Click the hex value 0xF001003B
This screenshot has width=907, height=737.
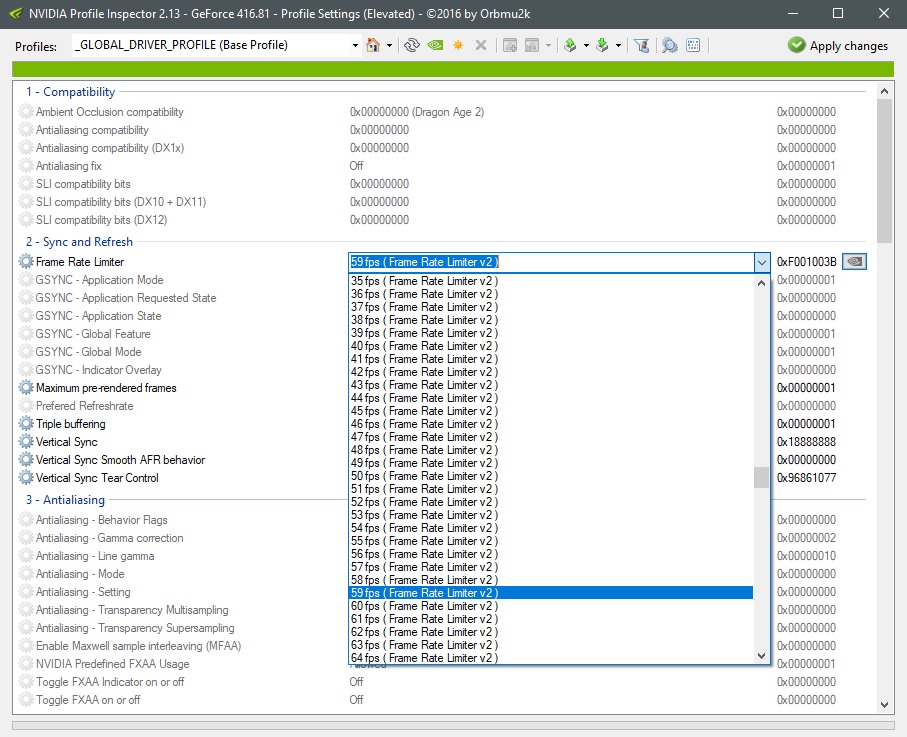coord(806,261)
